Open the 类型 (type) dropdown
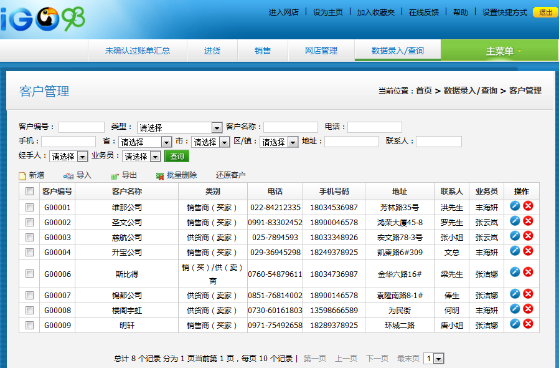Viewport: 560px width, 368px height. (x=180, y=127)
